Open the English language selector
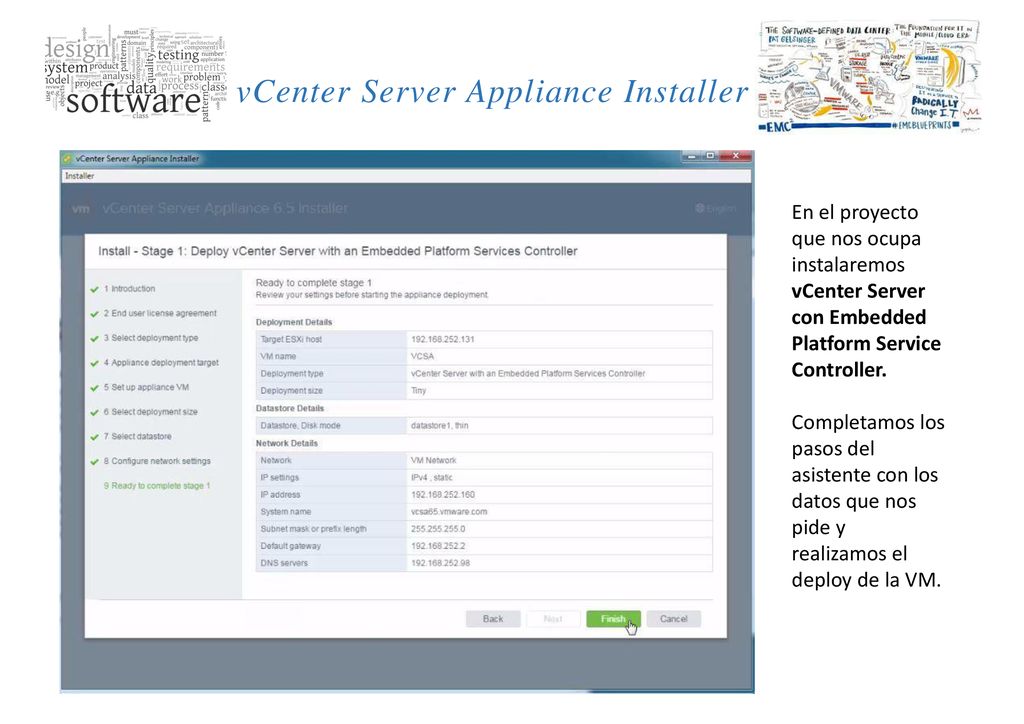Image resolution: width=1024 pixels, height=724 pixels. point(716,208)
